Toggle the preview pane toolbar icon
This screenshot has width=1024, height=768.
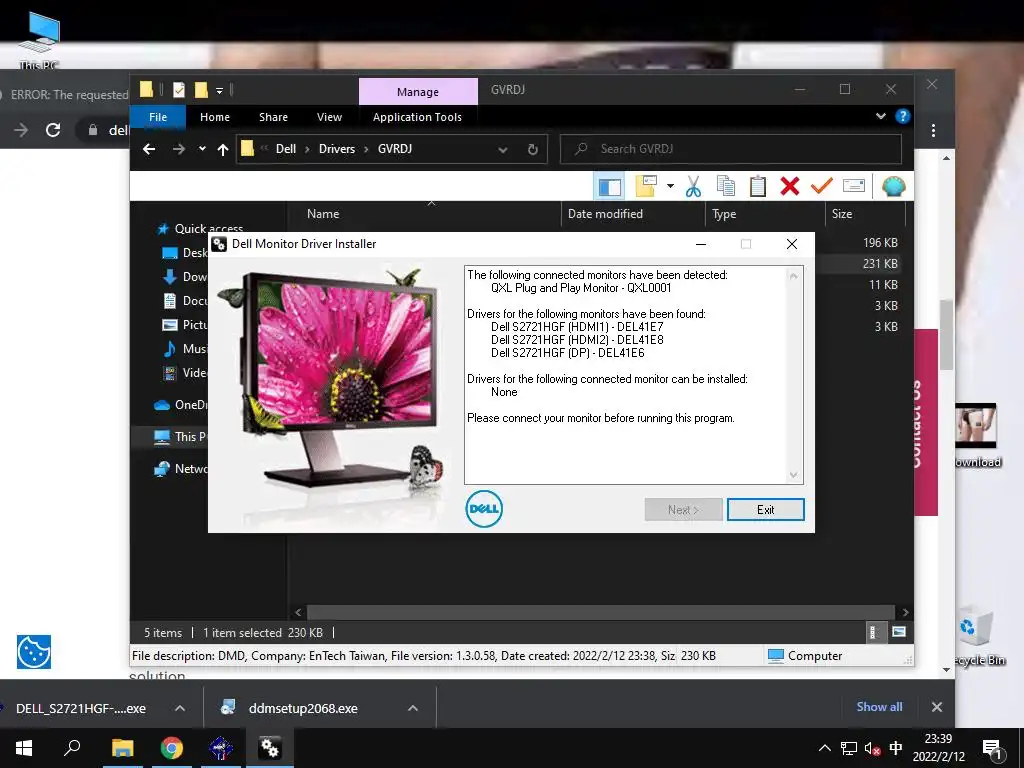tap(609, 187)
